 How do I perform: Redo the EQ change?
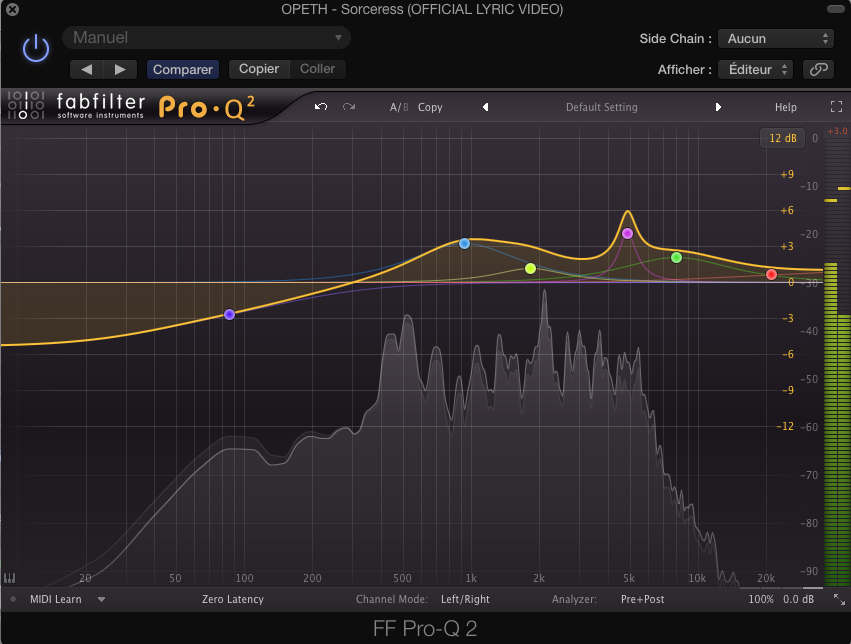tap(349, 107)
